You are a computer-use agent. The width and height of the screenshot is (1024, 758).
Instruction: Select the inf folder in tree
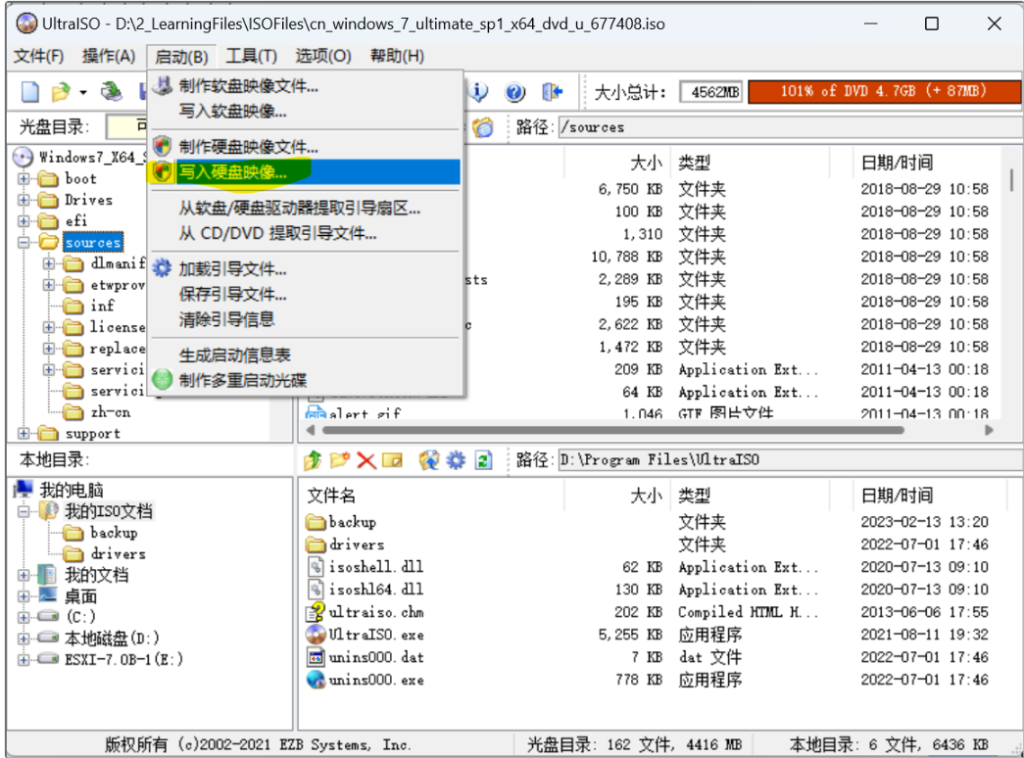103,306
